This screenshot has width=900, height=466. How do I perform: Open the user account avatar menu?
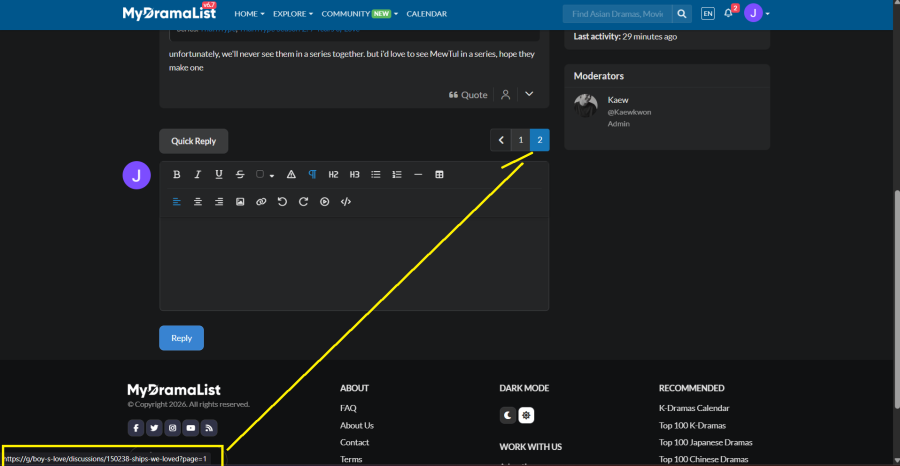(x=757, y=13)
